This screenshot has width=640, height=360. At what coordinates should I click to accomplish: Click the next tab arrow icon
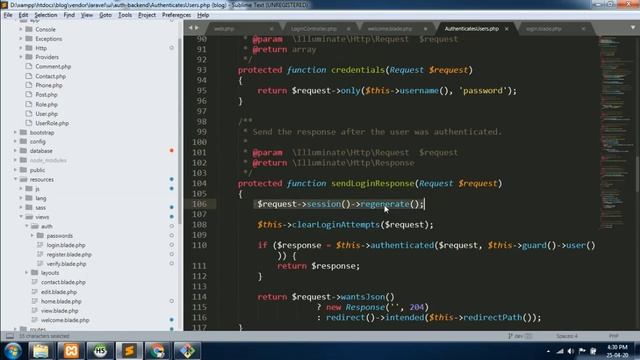point(197,28)
